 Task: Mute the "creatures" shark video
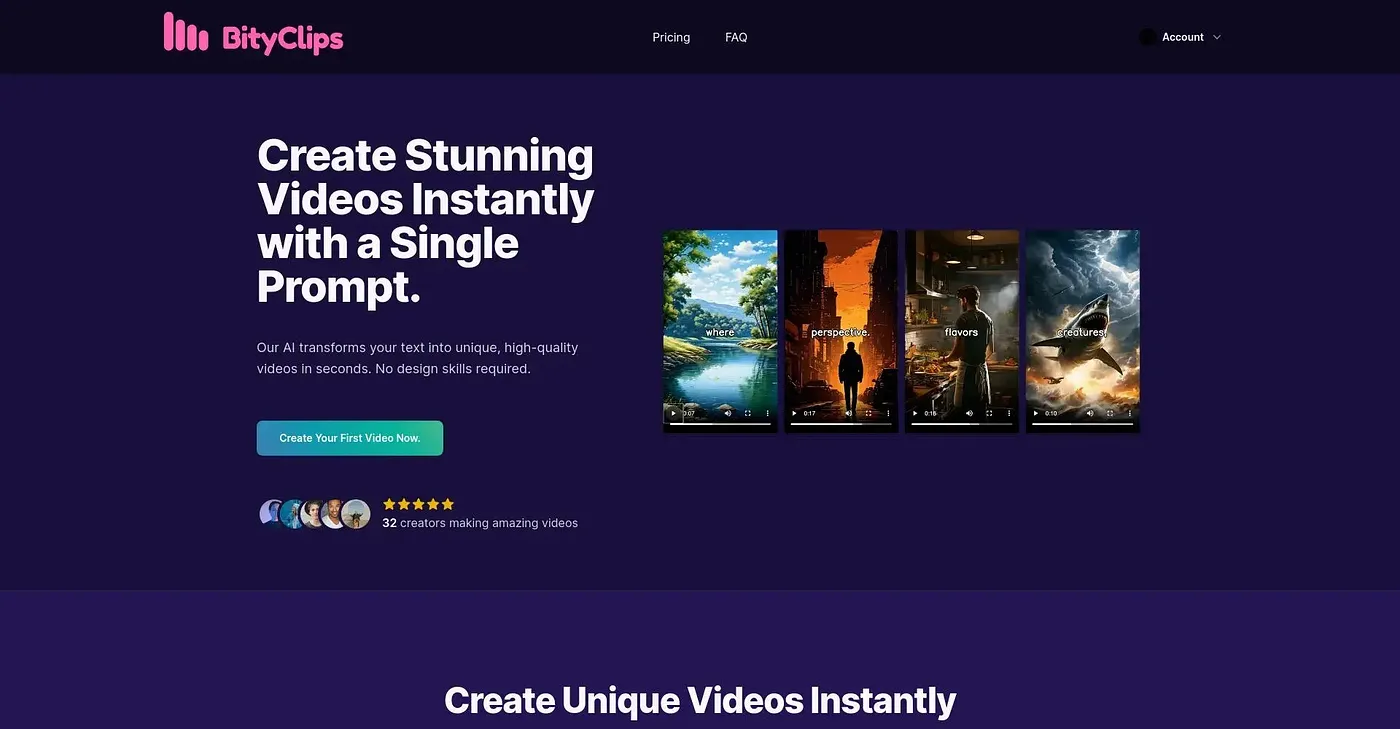[x=1090, y=413]
